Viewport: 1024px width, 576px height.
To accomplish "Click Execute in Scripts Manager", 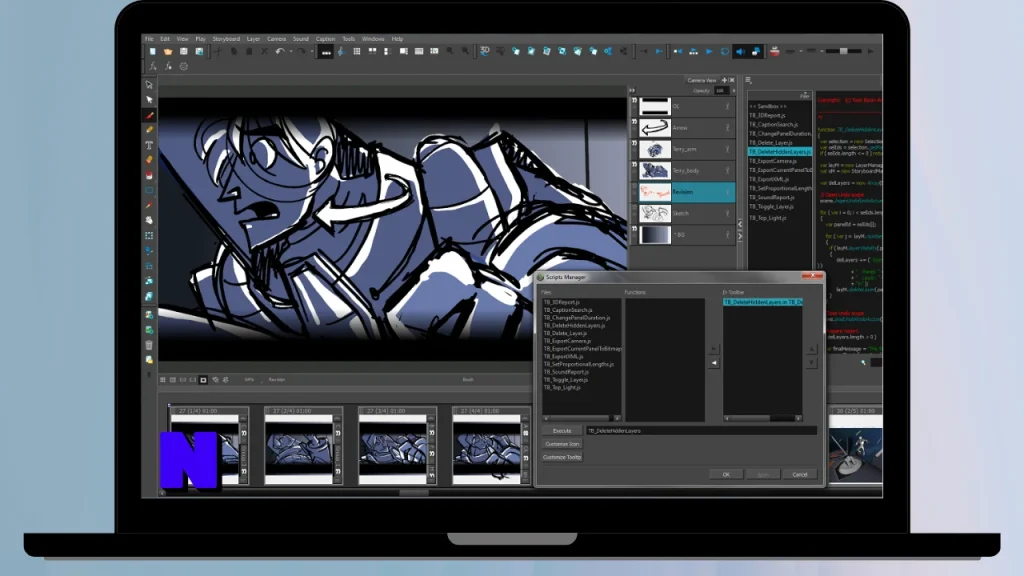I will (x=562, y=431).
